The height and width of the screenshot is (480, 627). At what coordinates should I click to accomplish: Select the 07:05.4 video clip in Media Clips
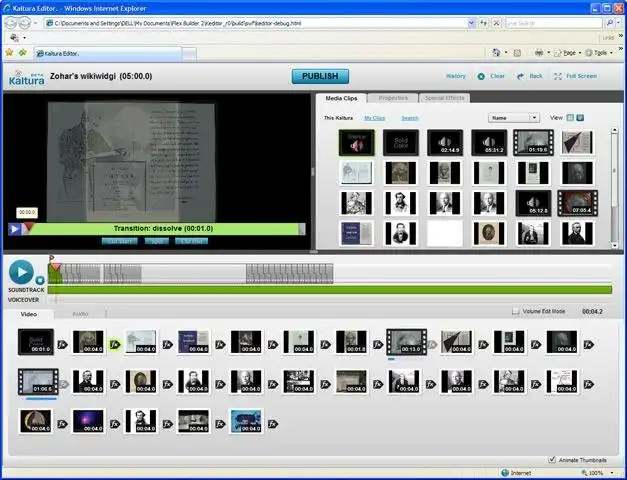pos(577,203)
